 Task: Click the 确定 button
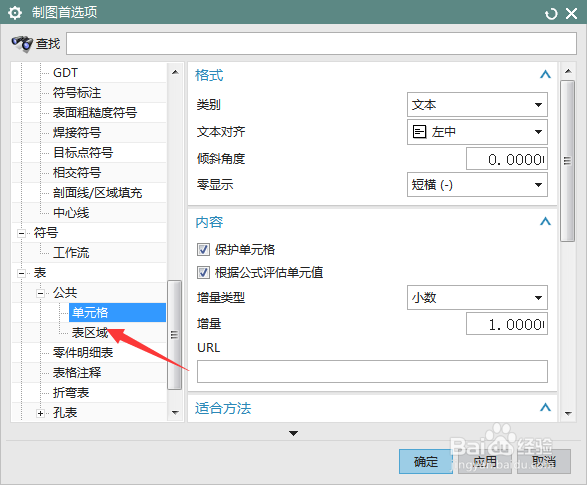point(426,461)
